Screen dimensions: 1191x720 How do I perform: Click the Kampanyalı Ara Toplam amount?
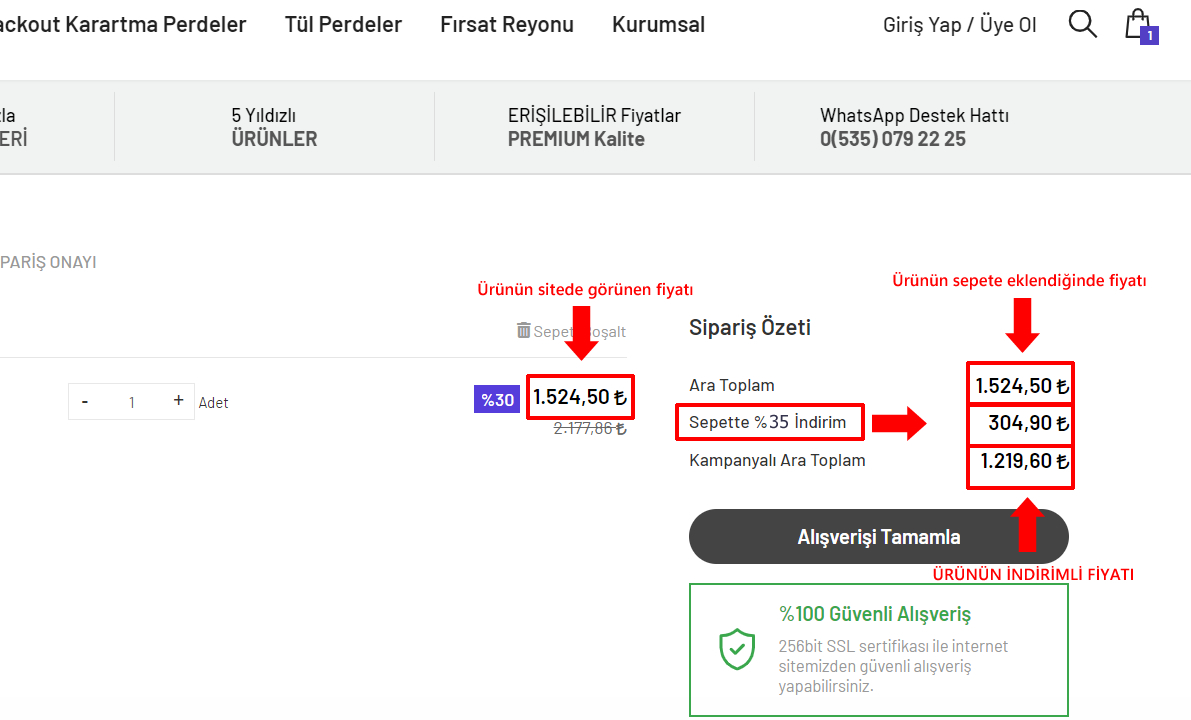tap(1020, 461)
